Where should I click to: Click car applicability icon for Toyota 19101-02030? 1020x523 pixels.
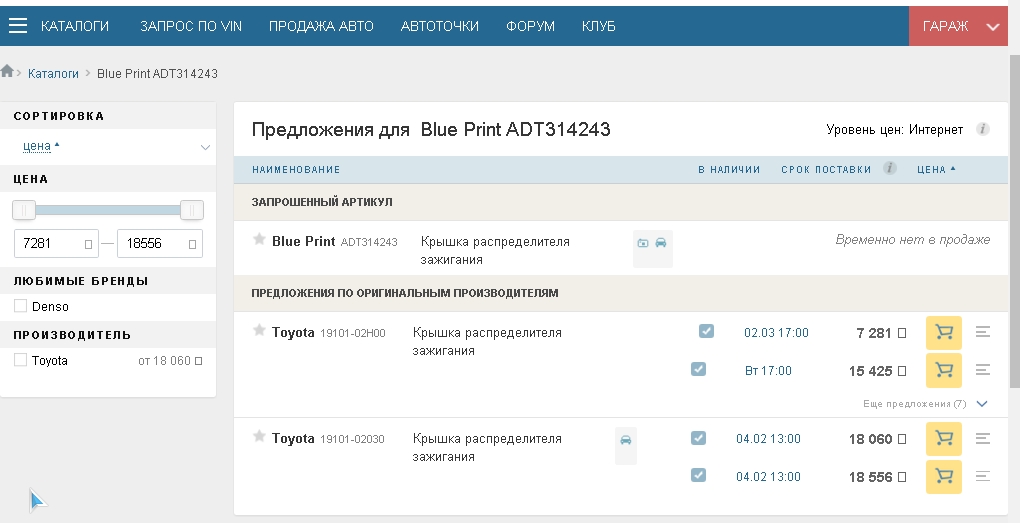point(626,439)
